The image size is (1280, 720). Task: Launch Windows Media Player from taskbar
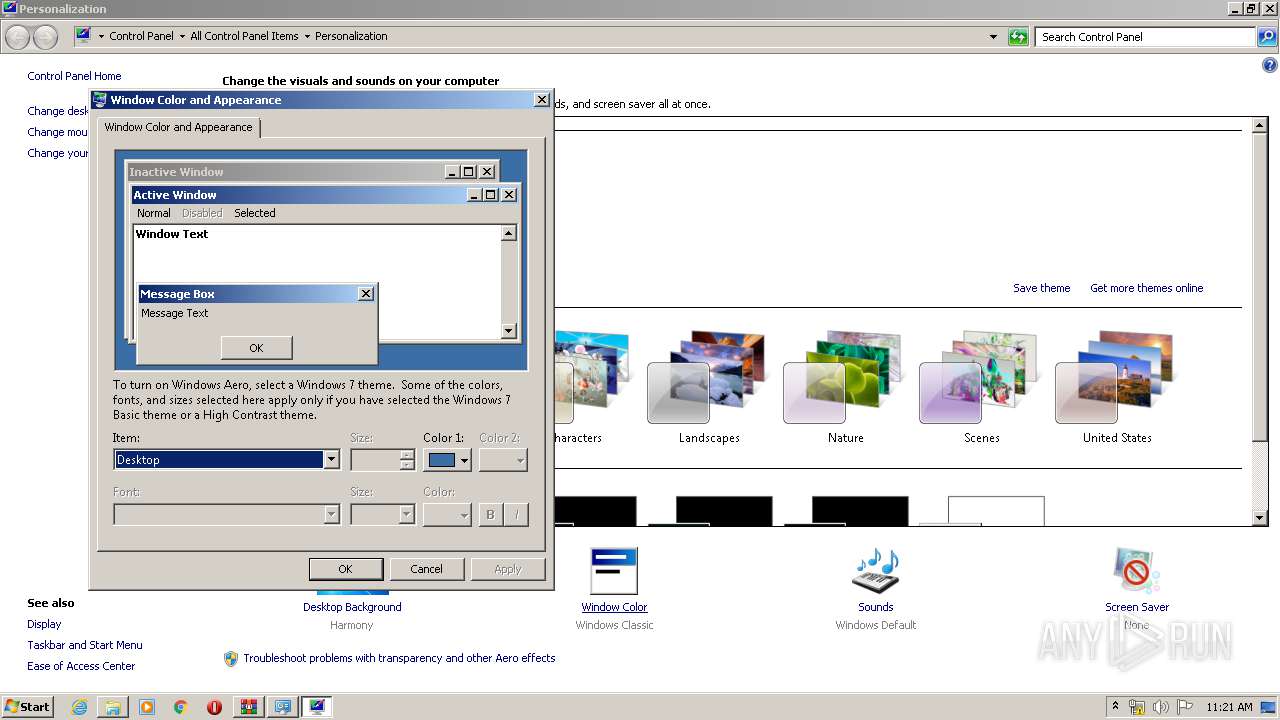click(x=147, y=707)
